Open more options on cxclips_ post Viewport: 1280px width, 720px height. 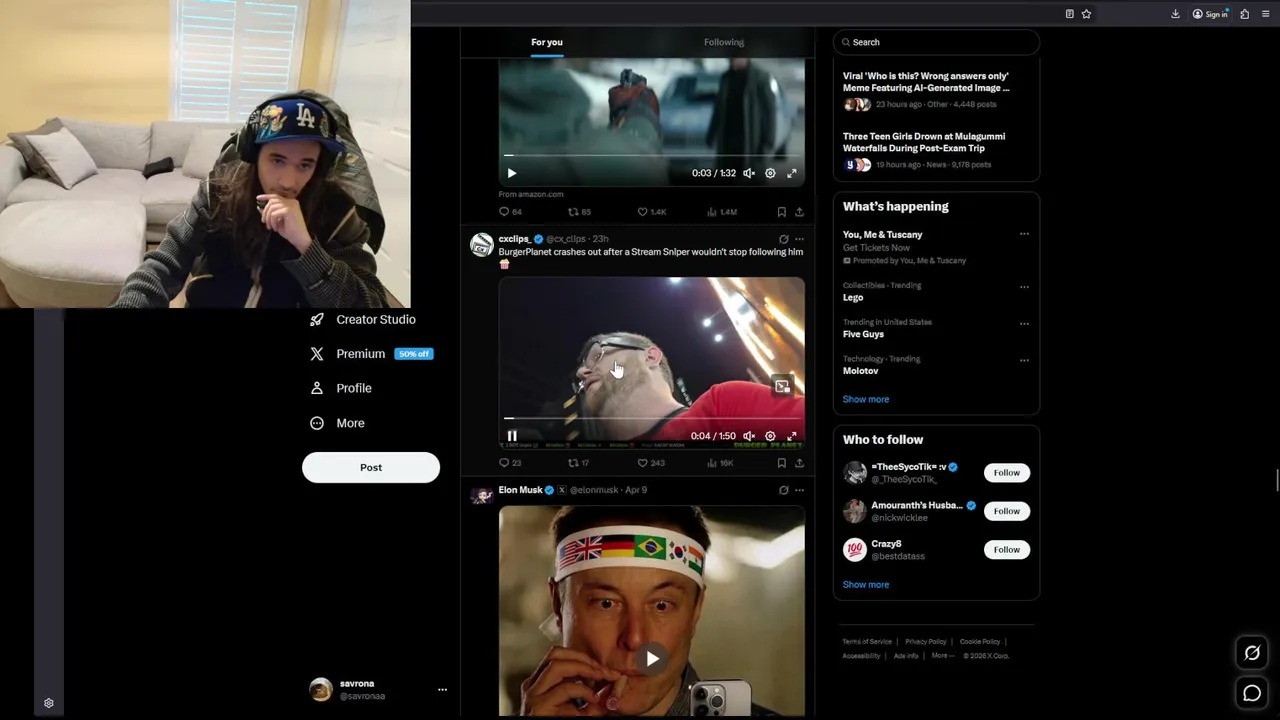point(799,239)
